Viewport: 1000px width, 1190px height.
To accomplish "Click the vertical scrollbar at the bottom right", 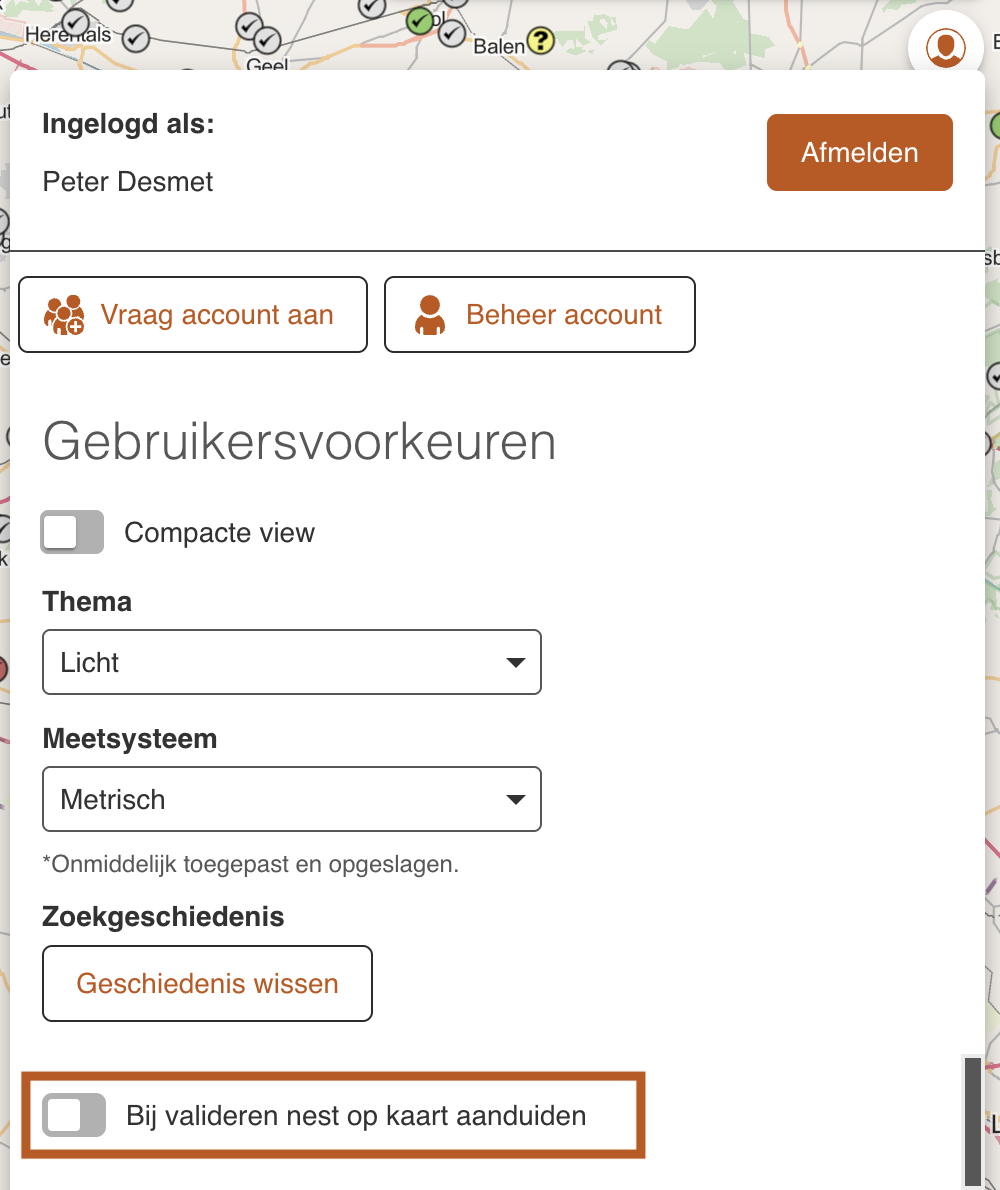I will [x=972, y=1120].
